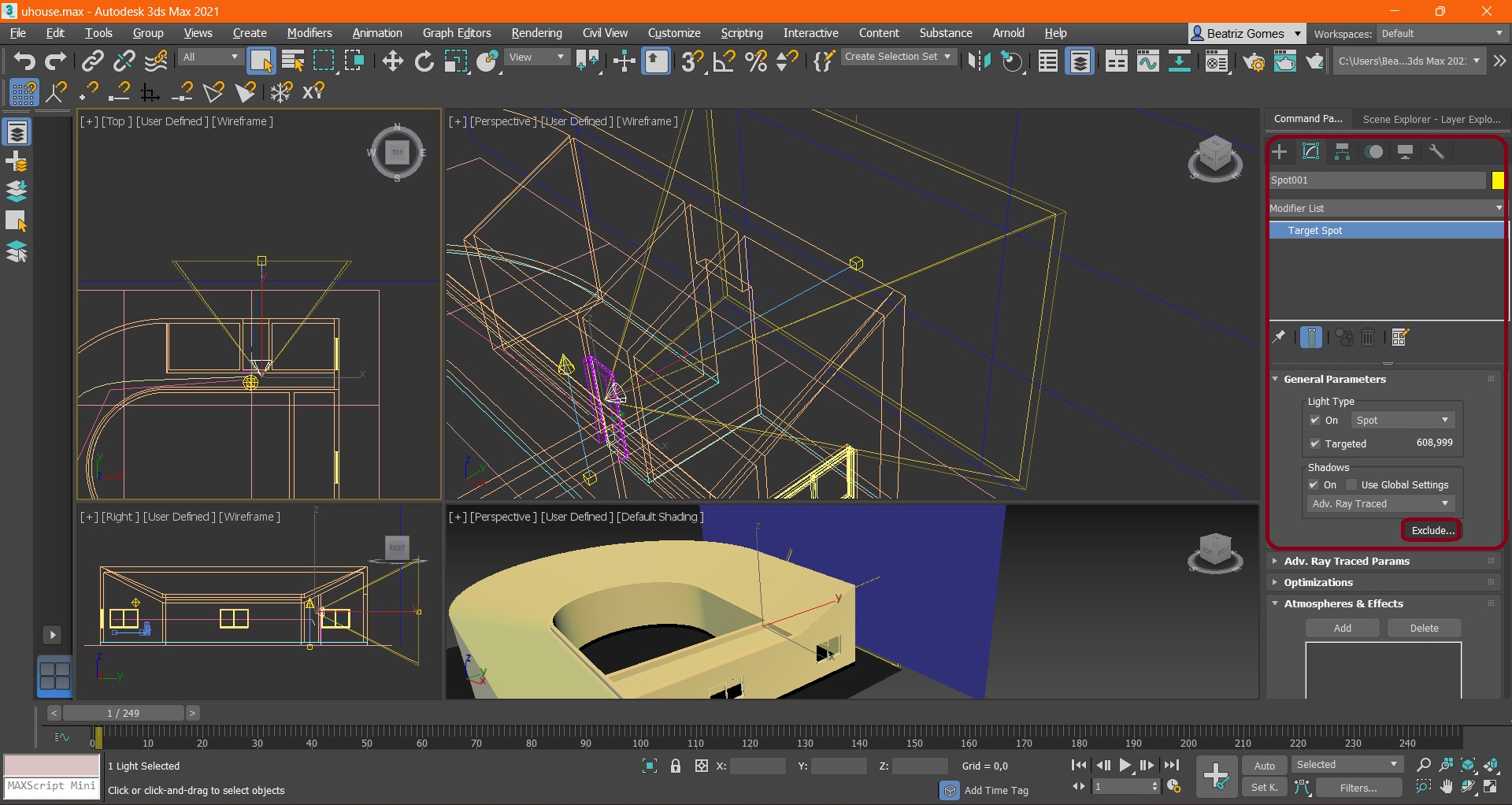Open the selection filter All dropdown
The height and width of the screenshot is (805, 1512).
(209, 57)
